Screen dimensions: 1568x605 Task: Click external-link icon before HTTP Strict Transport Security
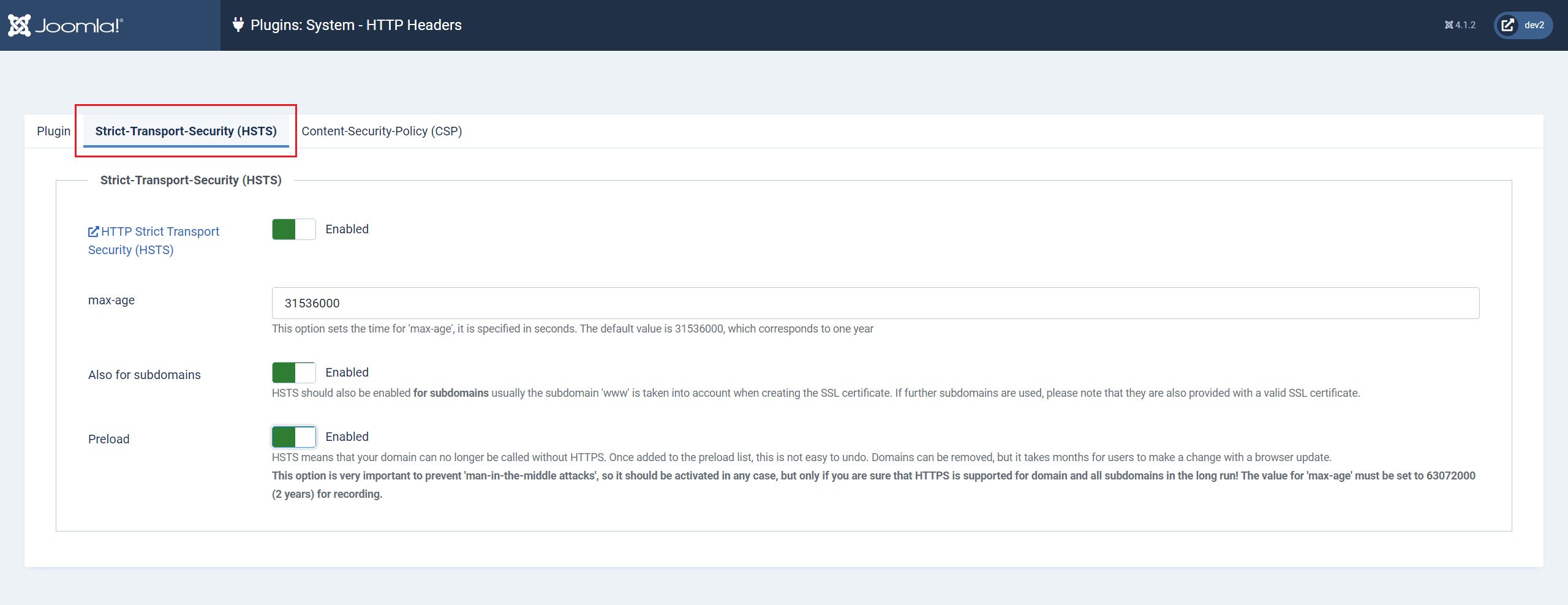click(x=93, y=230)
